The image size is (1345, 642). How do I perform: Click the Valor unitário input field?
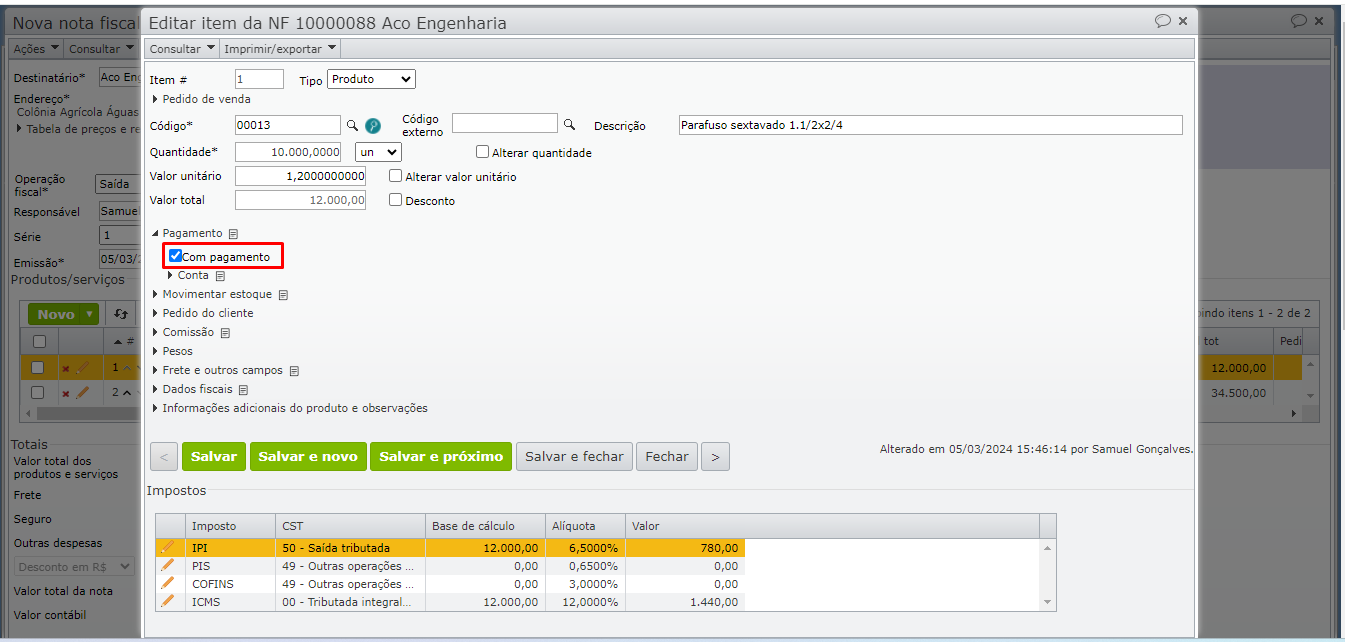pyautogui.click(x=300, y=176)
